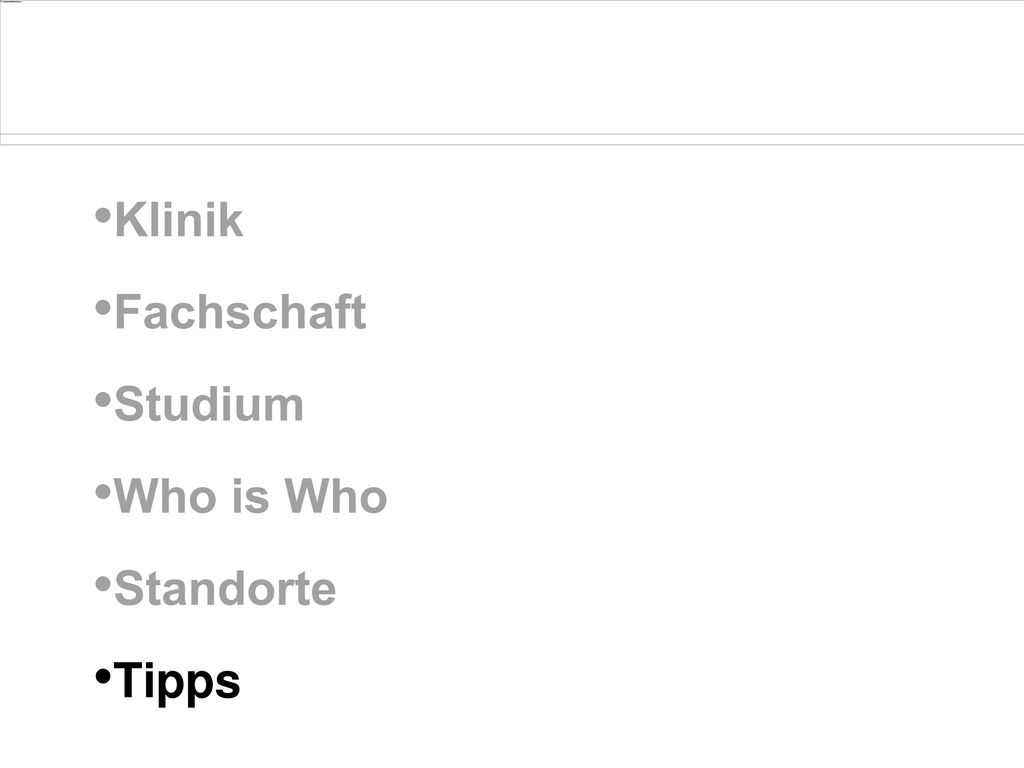Click the last Who in fourth entry
1024x768 pixels.
(336, 496)
